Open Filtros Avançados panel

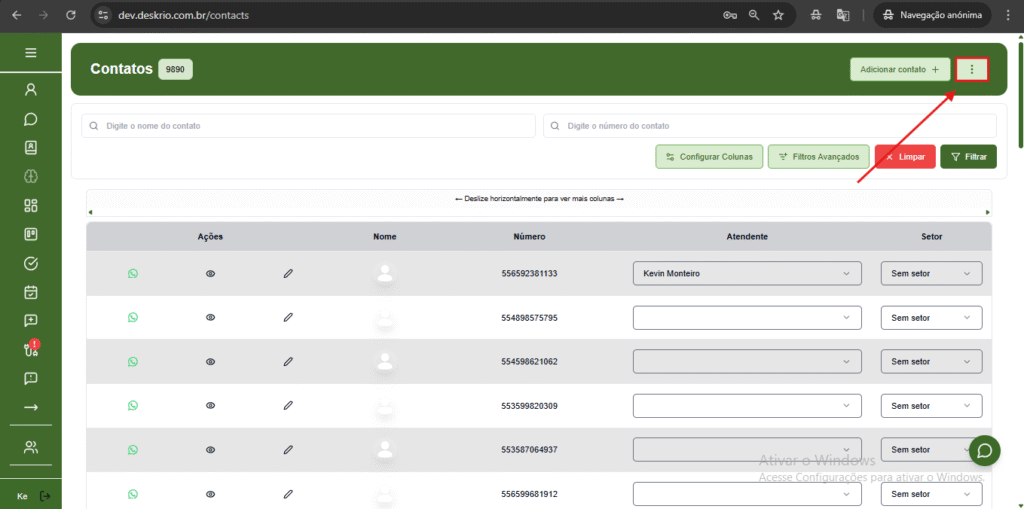pos(818,157)
